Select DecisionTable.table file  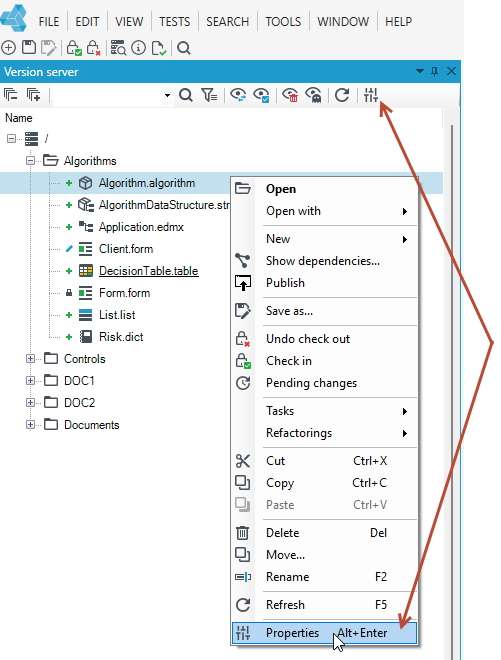pyautogui.click(x=149, y=271)
